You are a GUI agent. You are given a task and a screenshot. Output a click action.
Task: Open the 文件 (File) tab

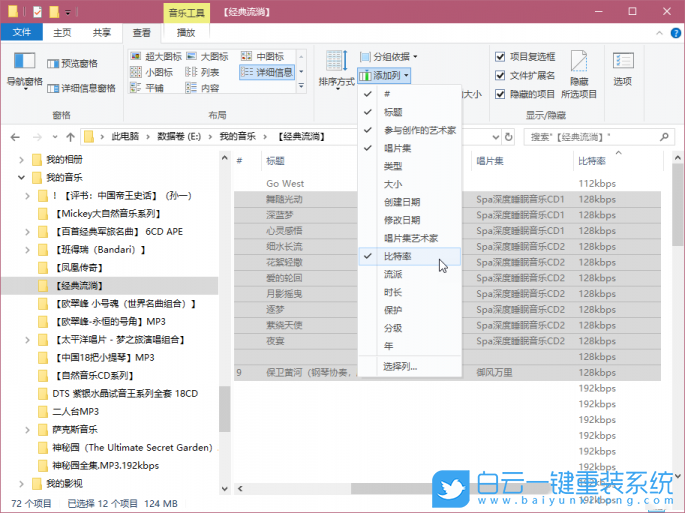[22, 32]
